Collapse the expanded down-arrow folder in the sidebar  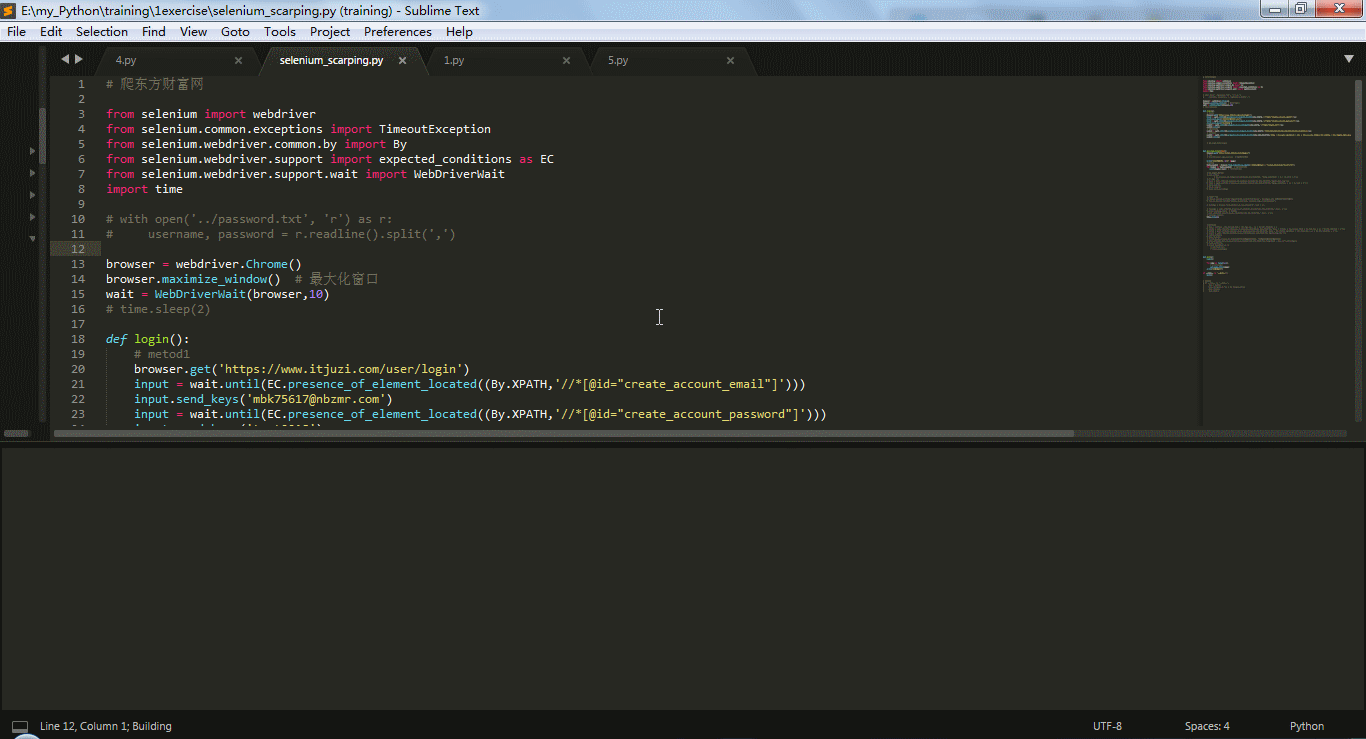(x=32, y=239)
